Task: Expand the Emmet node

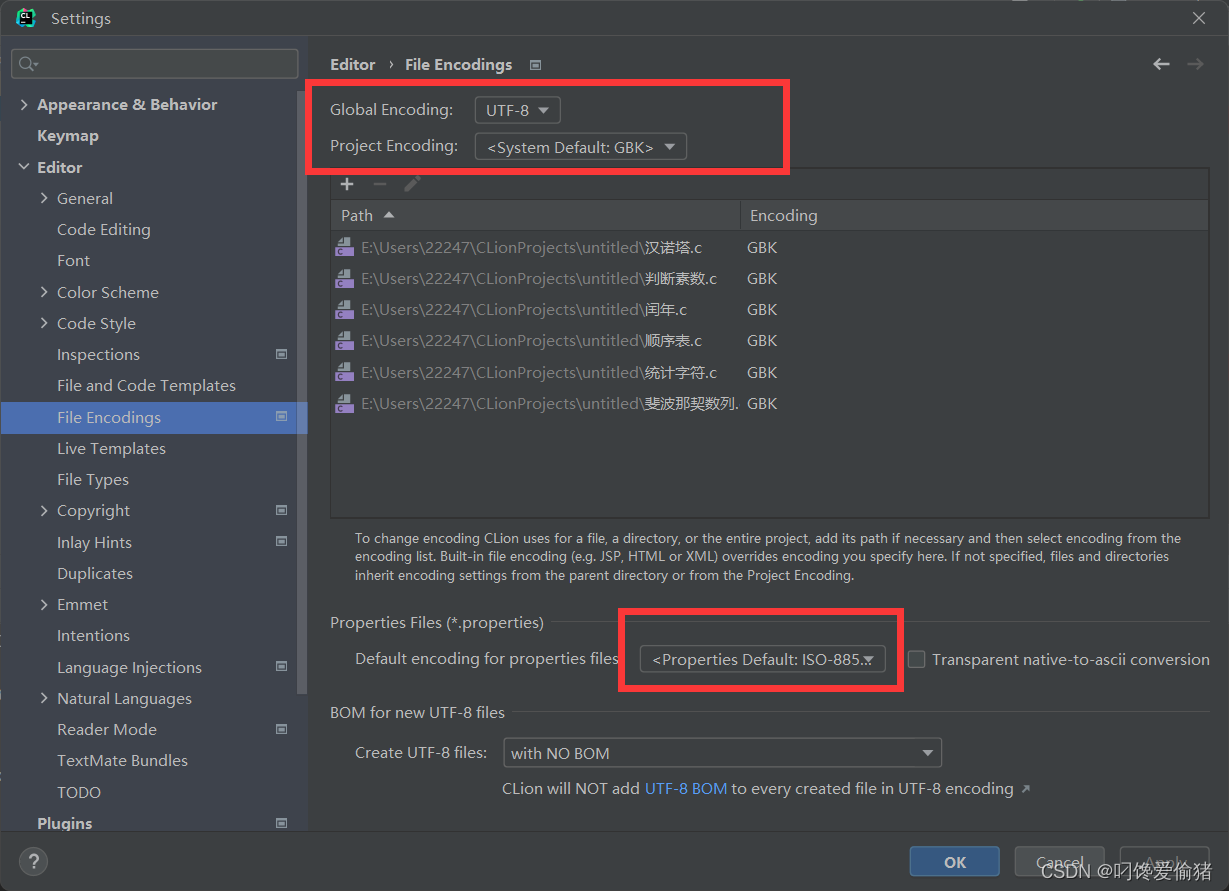Action: click(x=44, y=604)
